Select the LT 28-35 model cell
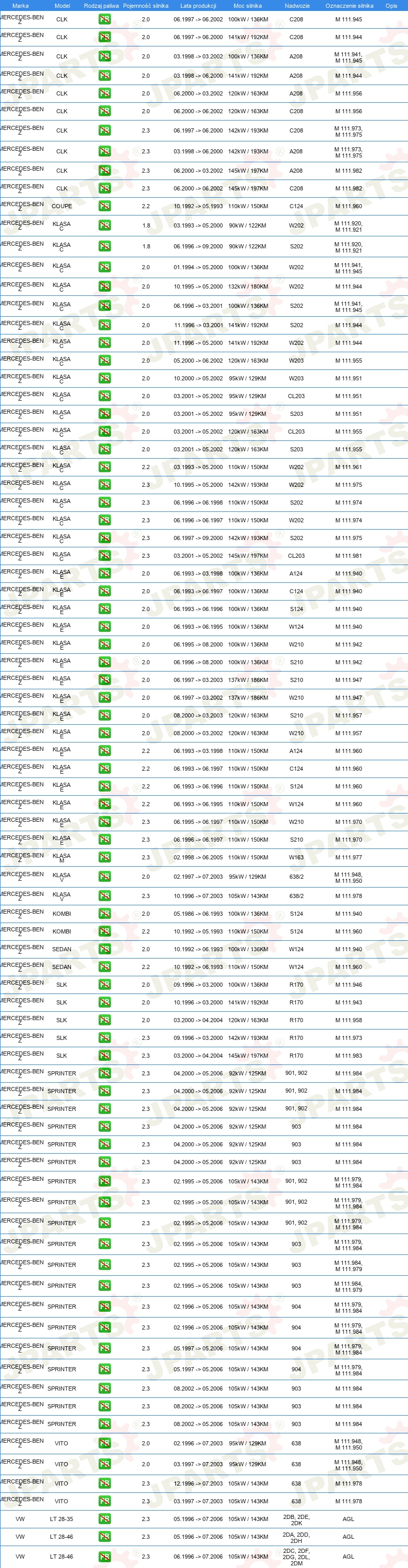The image size is (408, 1568). coord(62,1519)
